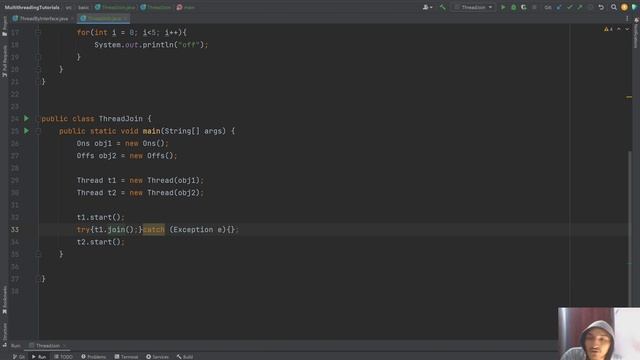640x360 pixels.
Task: Open the Build tool window tab
Action: pyautogui.click(x=185, y=357)
